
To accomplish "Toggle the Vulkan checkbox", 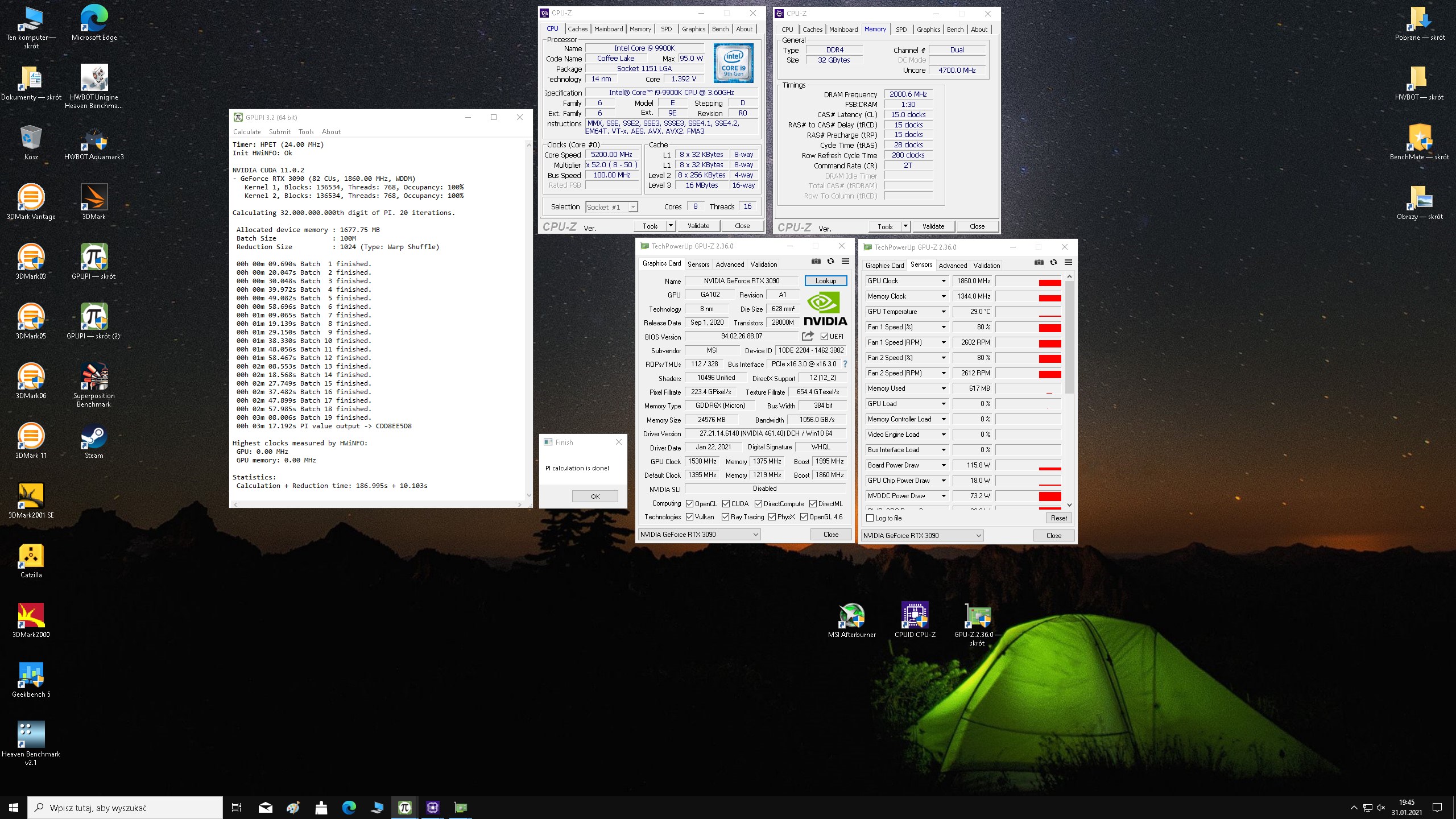I will 689,516.
